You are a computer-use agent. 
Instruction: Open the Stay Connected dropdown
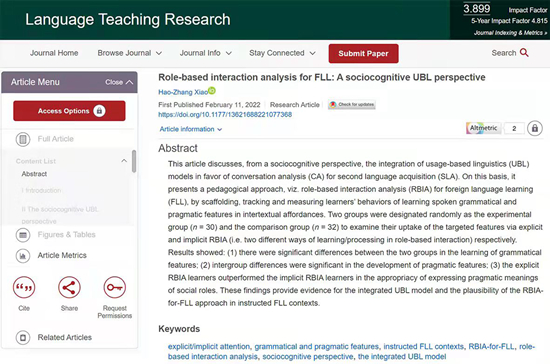click(x=282, y=53)
